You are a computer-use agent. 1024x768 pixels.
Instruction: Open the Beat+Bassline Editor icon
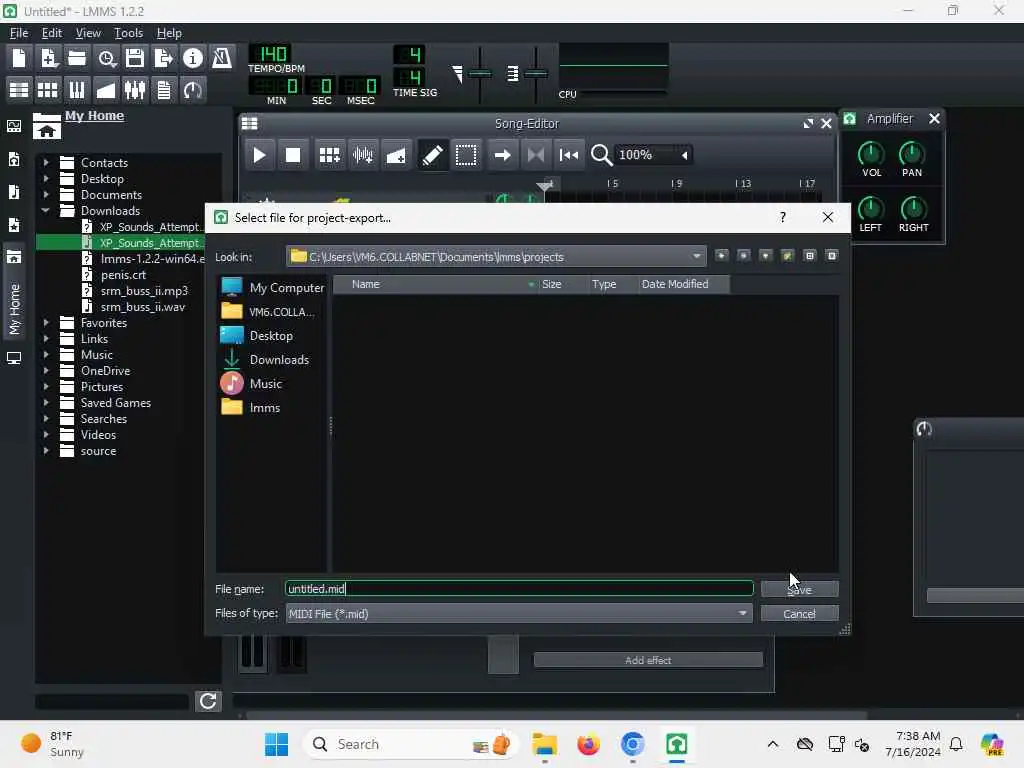[48, 89]
